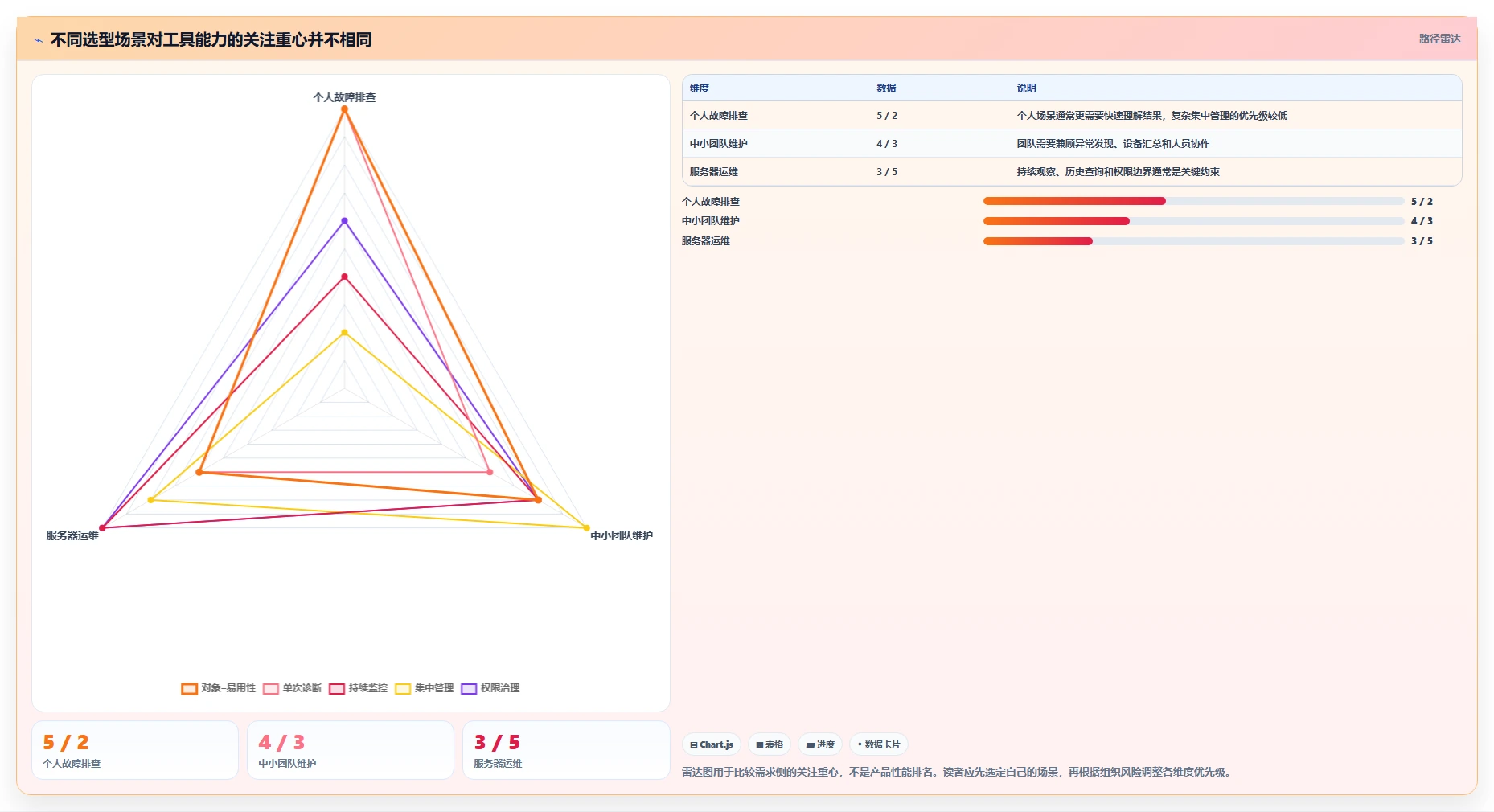
Task: Click the description starting 个人场景通常更需要
Action: [1151, 116]
